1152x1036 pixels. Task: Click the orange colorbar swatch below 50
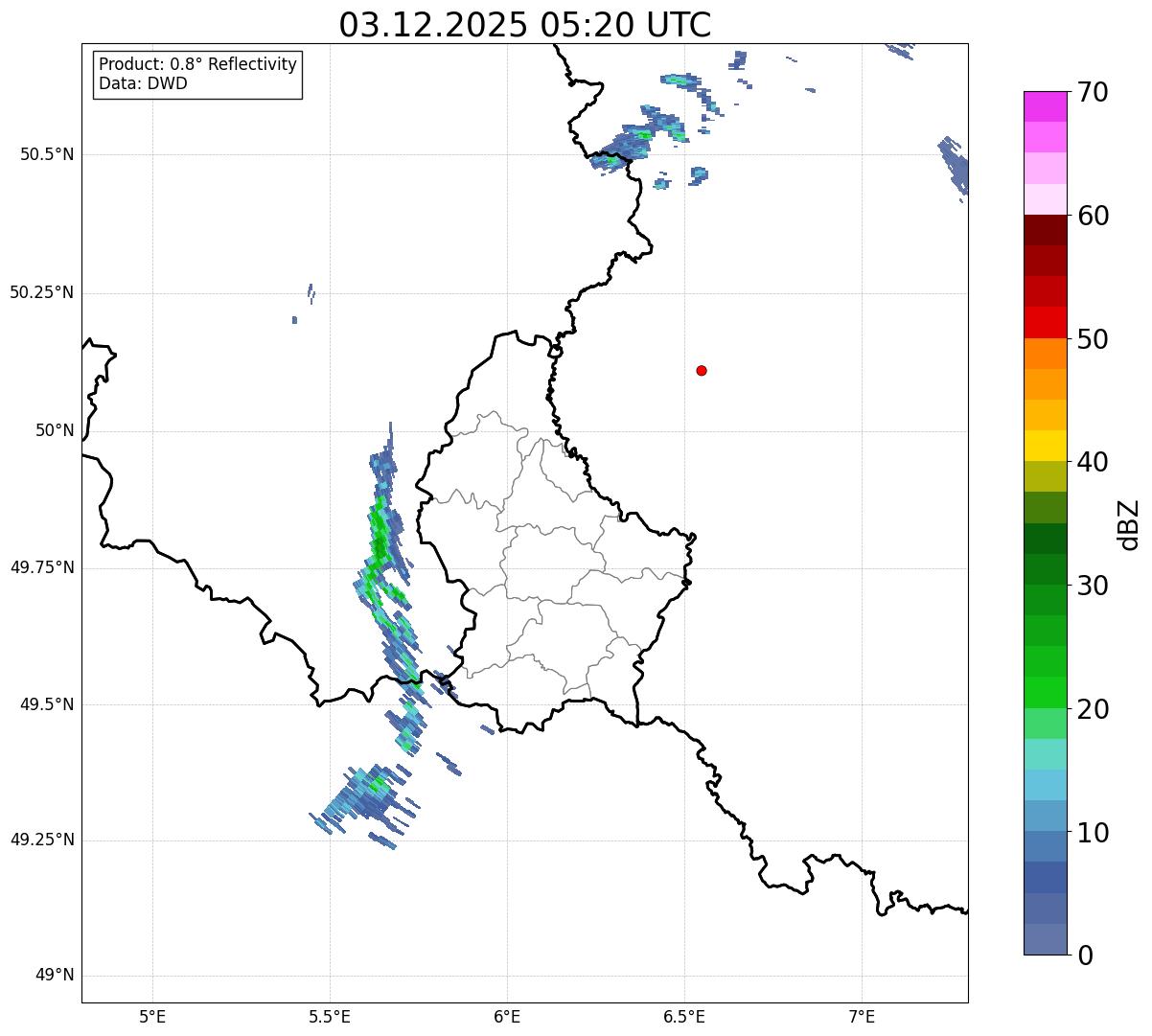[1046, 354]
